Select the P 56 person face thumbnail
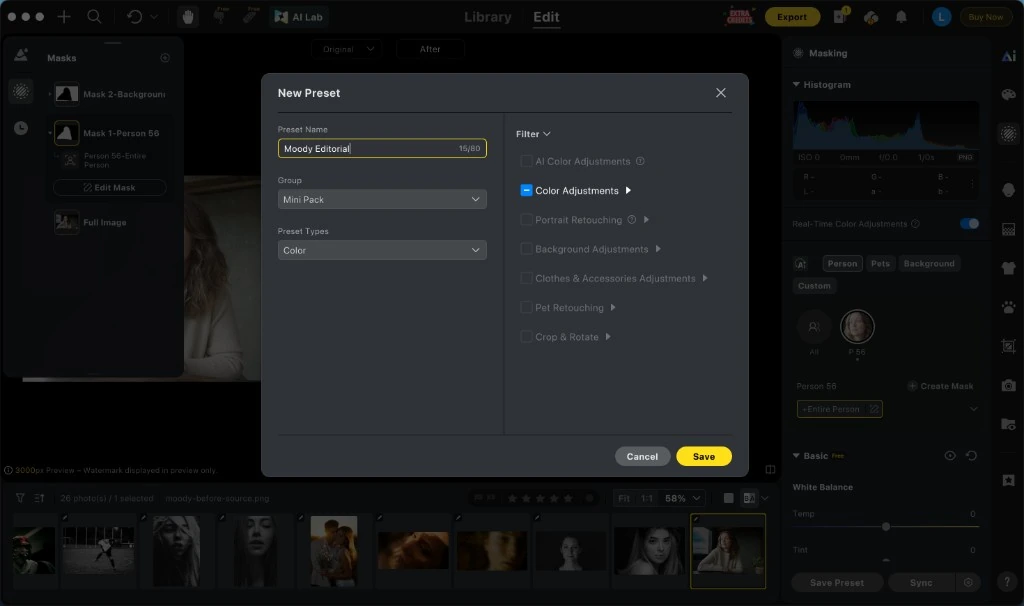The image size is (1024, 606). point(857,327)
